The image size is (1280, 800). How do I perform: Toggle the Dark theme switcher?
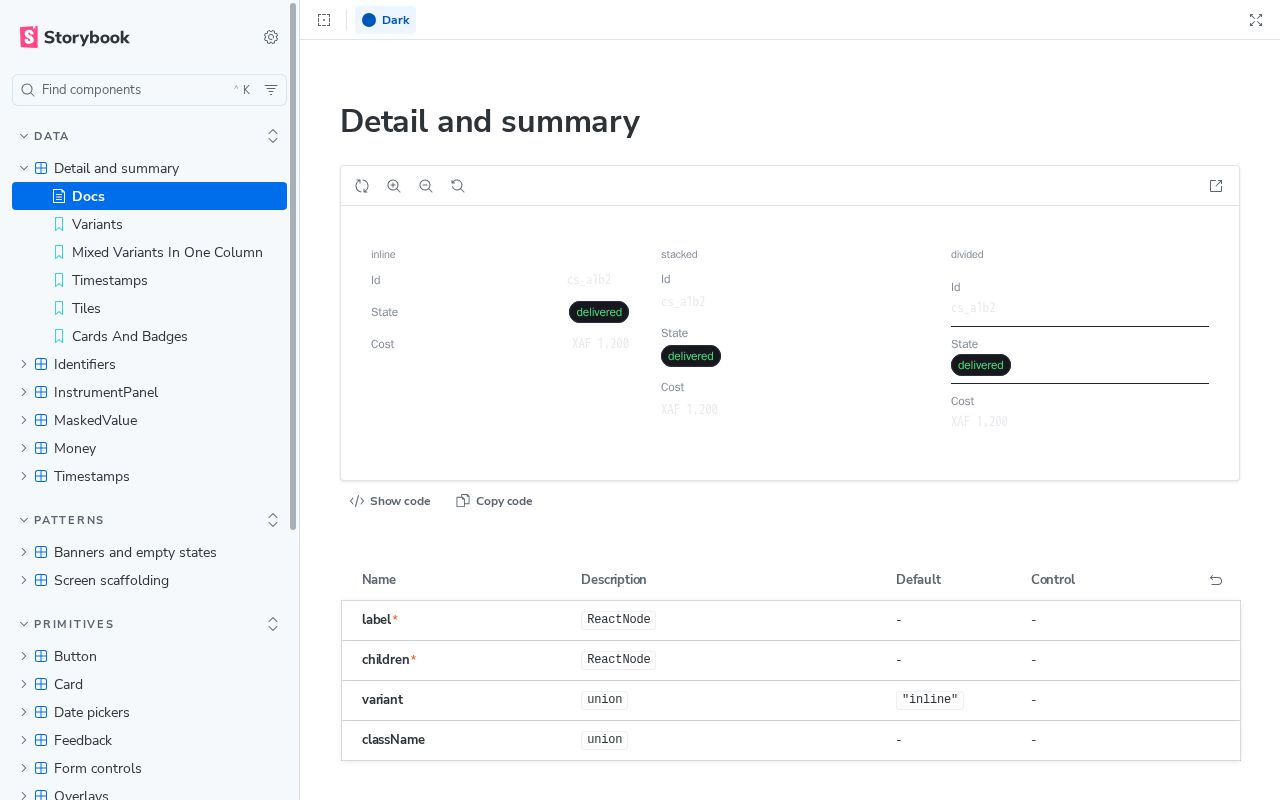(x=386, y=20)
